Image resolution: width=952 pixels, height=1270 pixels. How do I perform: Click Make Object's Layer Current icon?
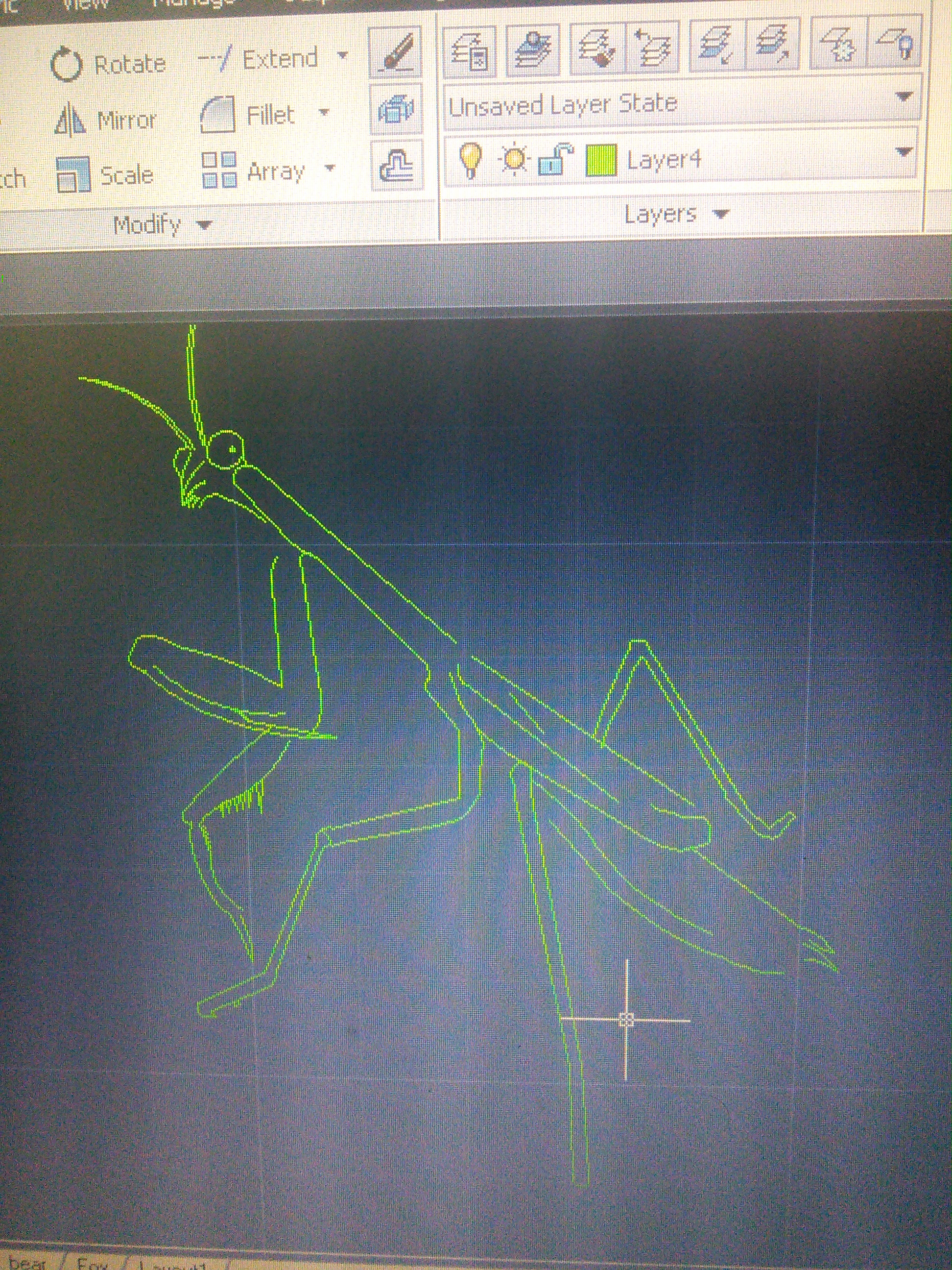[532, 50]
